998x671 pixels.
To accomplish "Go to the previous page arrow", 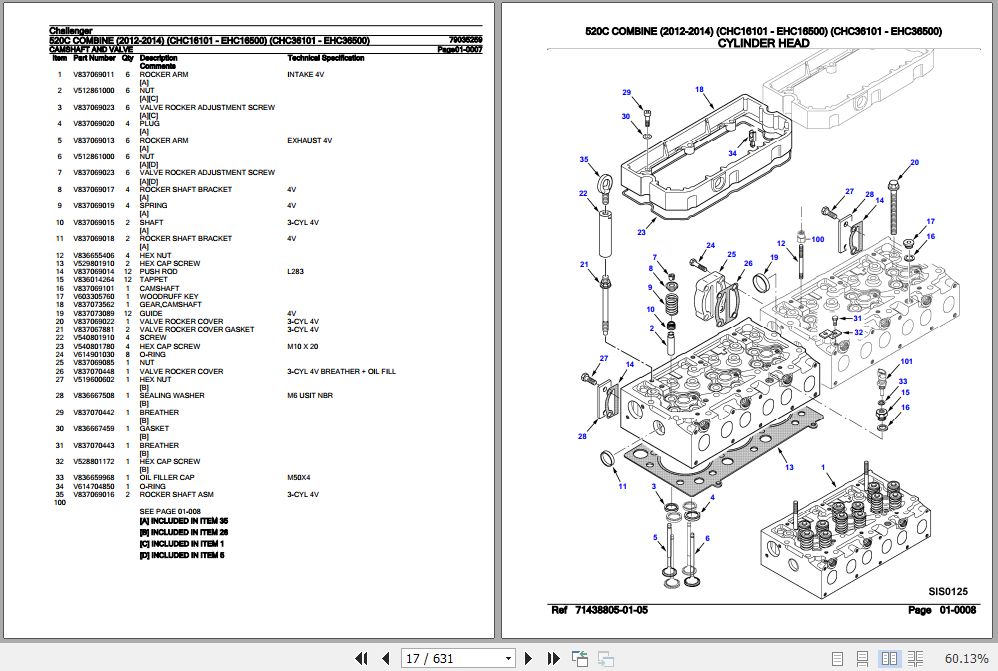I will tap(386, 658).
